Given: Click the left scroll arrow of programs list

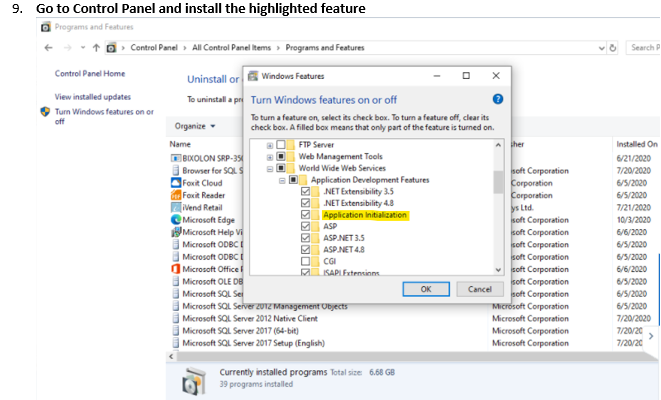Looking at the screenshot, I should pyautogui.click(x=171, y=357).
